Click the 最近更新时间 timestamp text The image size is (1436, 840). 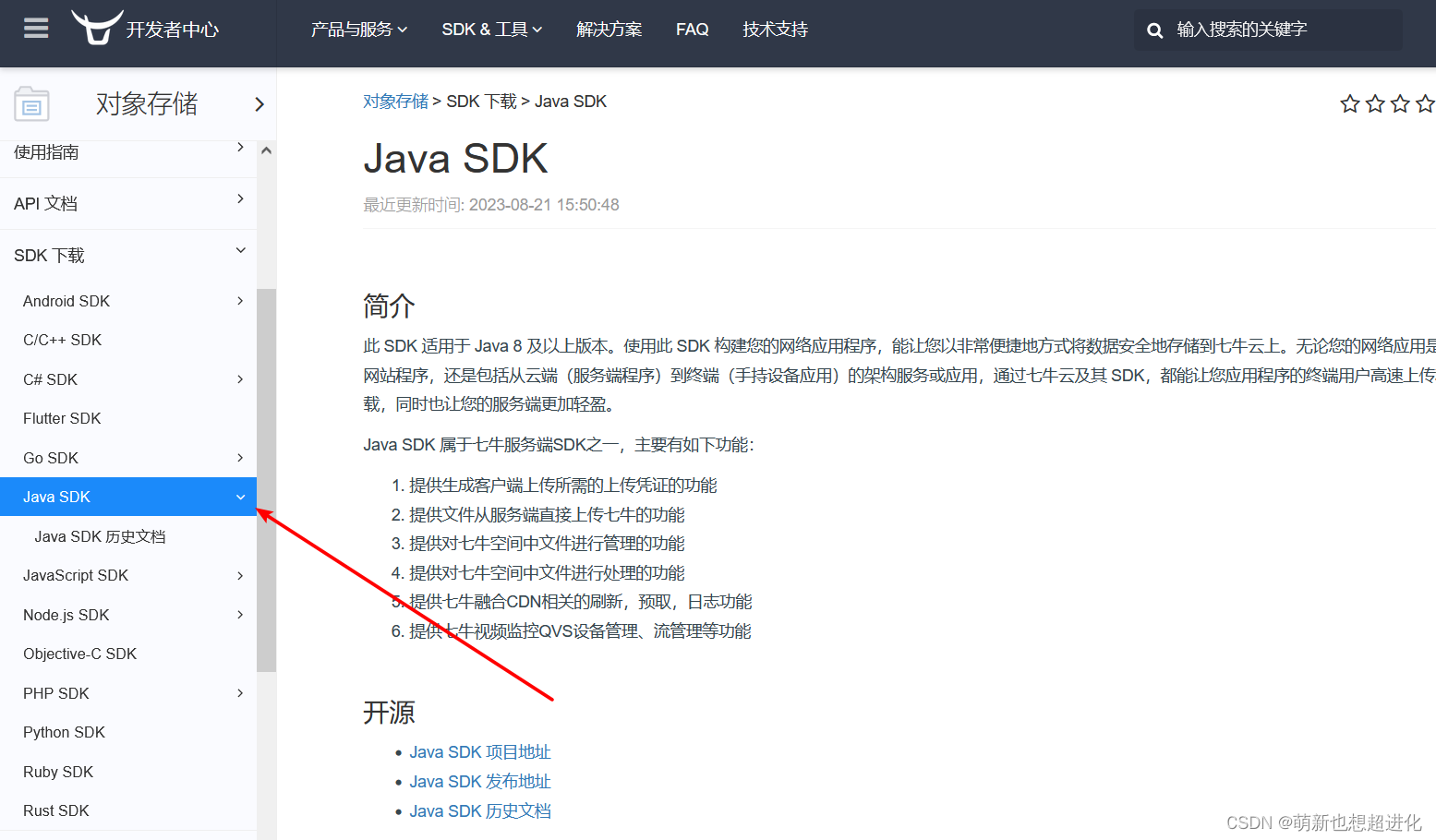point(491,205)
